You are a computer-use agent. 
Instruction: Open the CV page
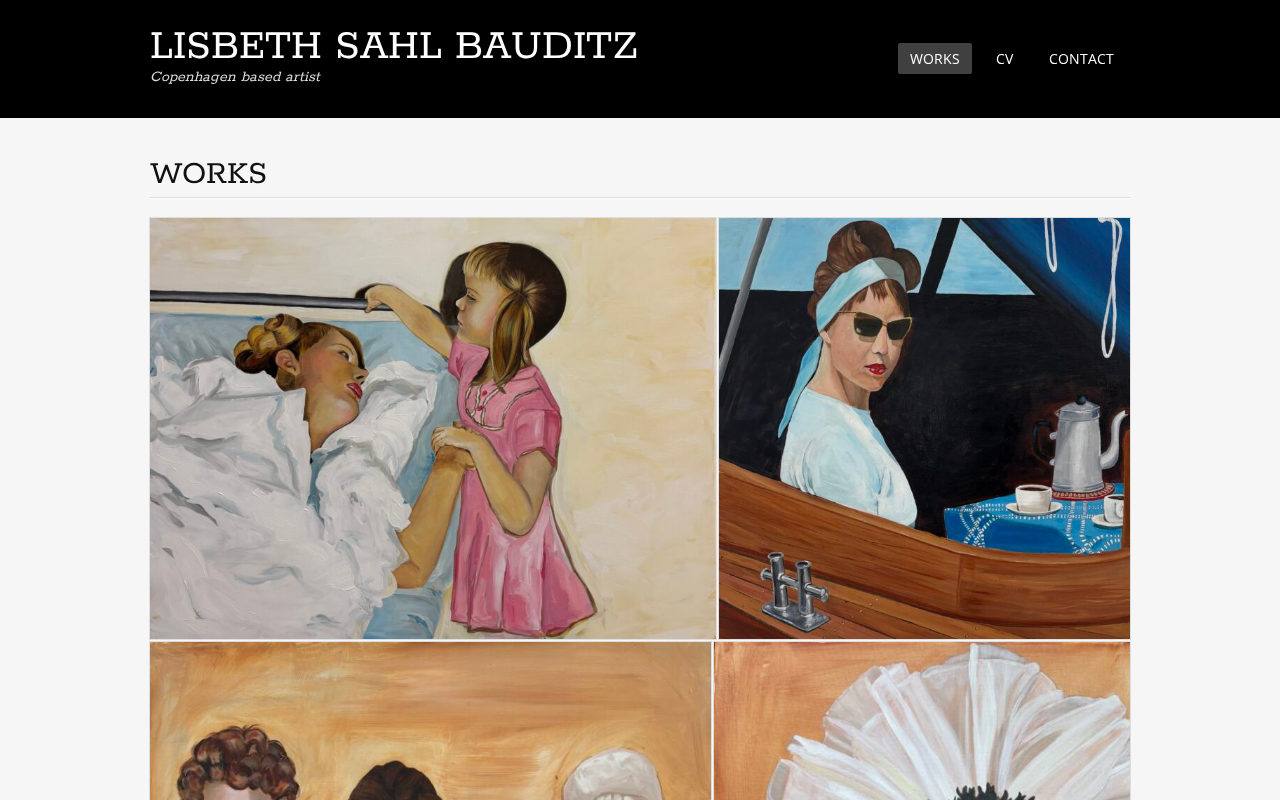pos(1004,58)
